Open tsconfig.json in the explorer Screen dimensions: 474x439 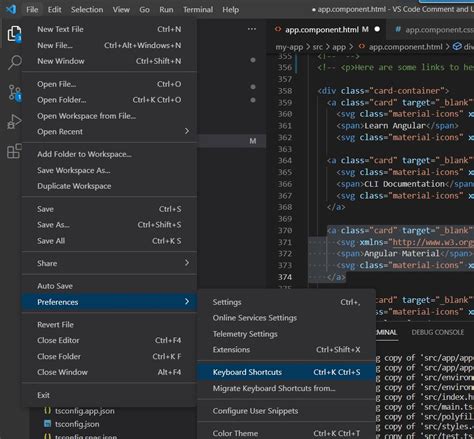tap(77, 424)
